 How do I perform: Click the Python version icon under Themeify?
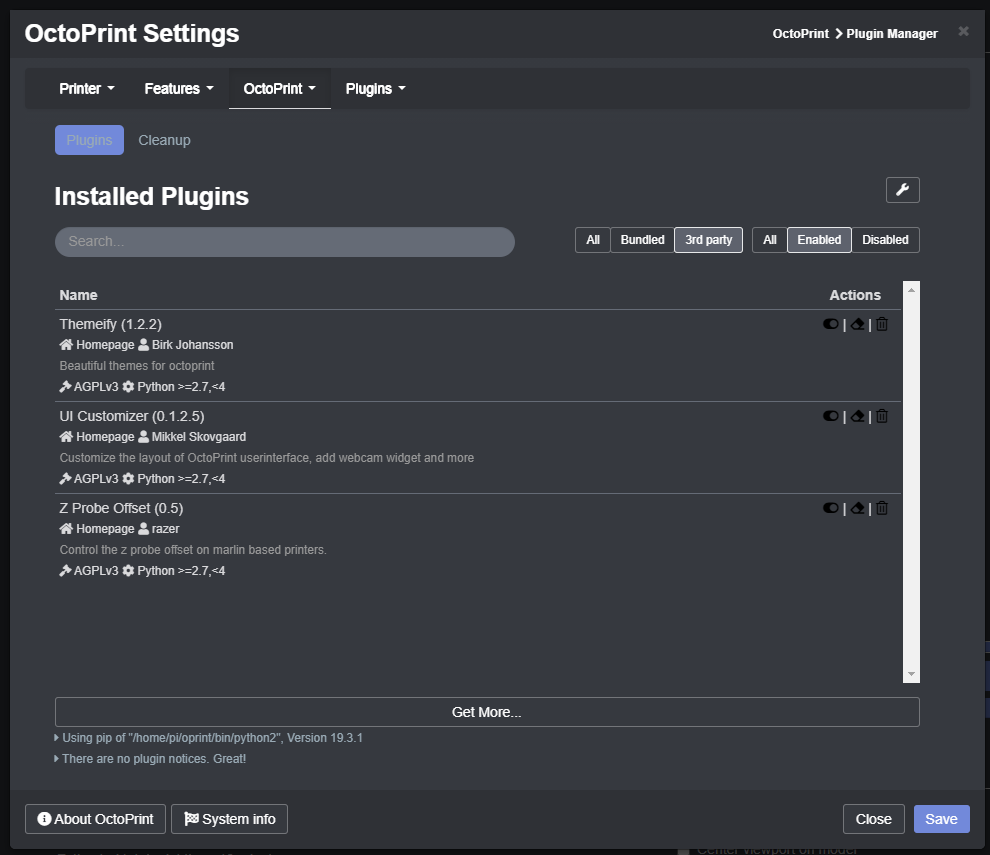(128, 386)
